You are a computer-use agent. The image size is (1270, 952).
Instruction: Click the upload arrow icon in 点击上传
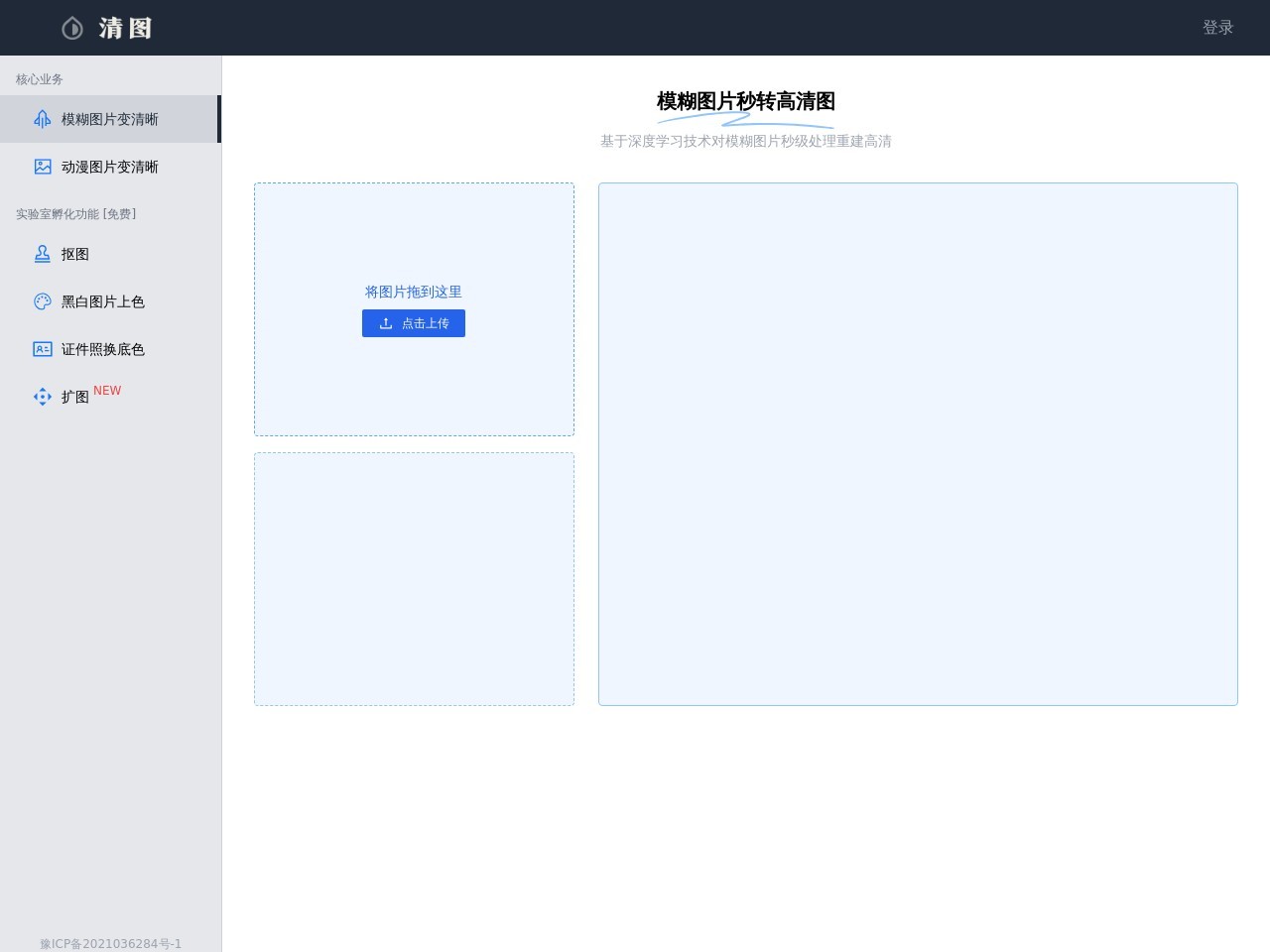coord(386,323)
